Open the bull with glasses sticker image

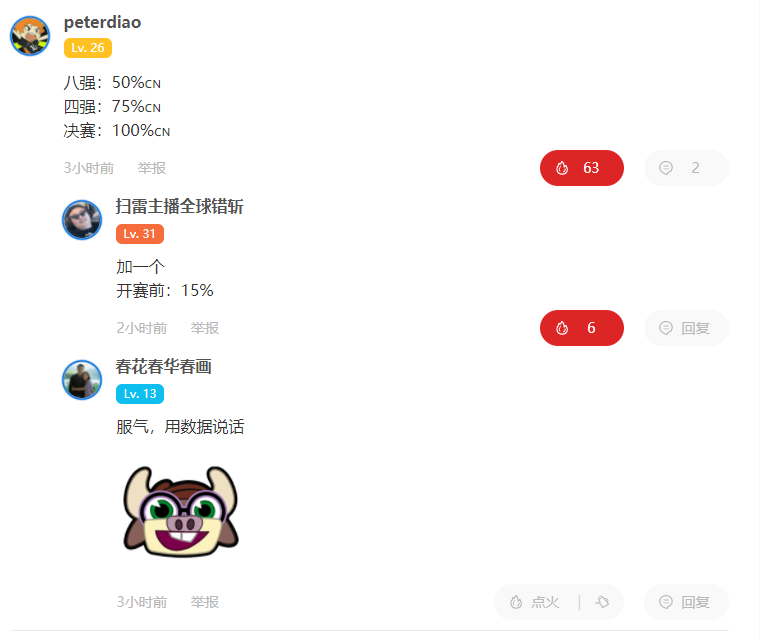181,510
